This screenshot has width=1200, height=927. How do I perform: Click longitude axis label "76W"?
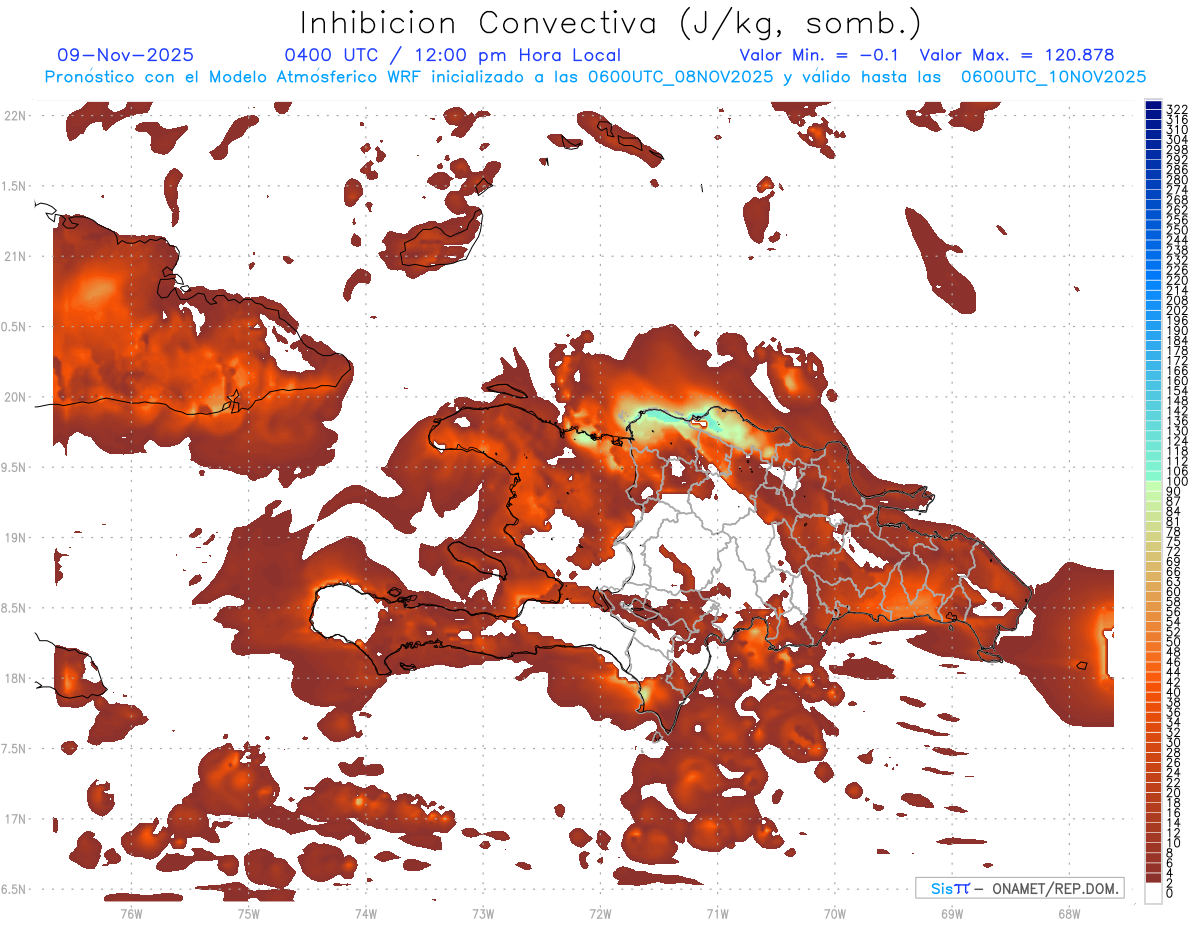(x=131, y=913)
